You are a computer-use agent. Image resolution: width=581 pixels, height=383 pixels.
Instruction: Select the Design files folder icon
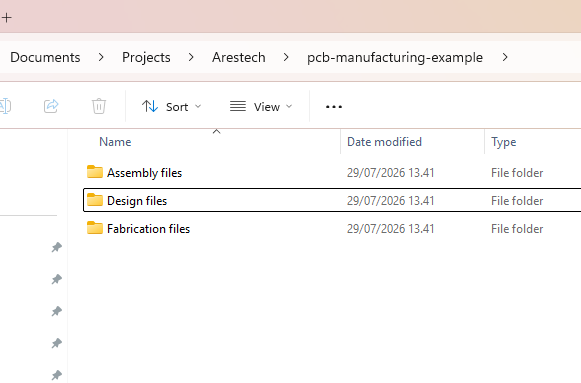click(95, 200)
